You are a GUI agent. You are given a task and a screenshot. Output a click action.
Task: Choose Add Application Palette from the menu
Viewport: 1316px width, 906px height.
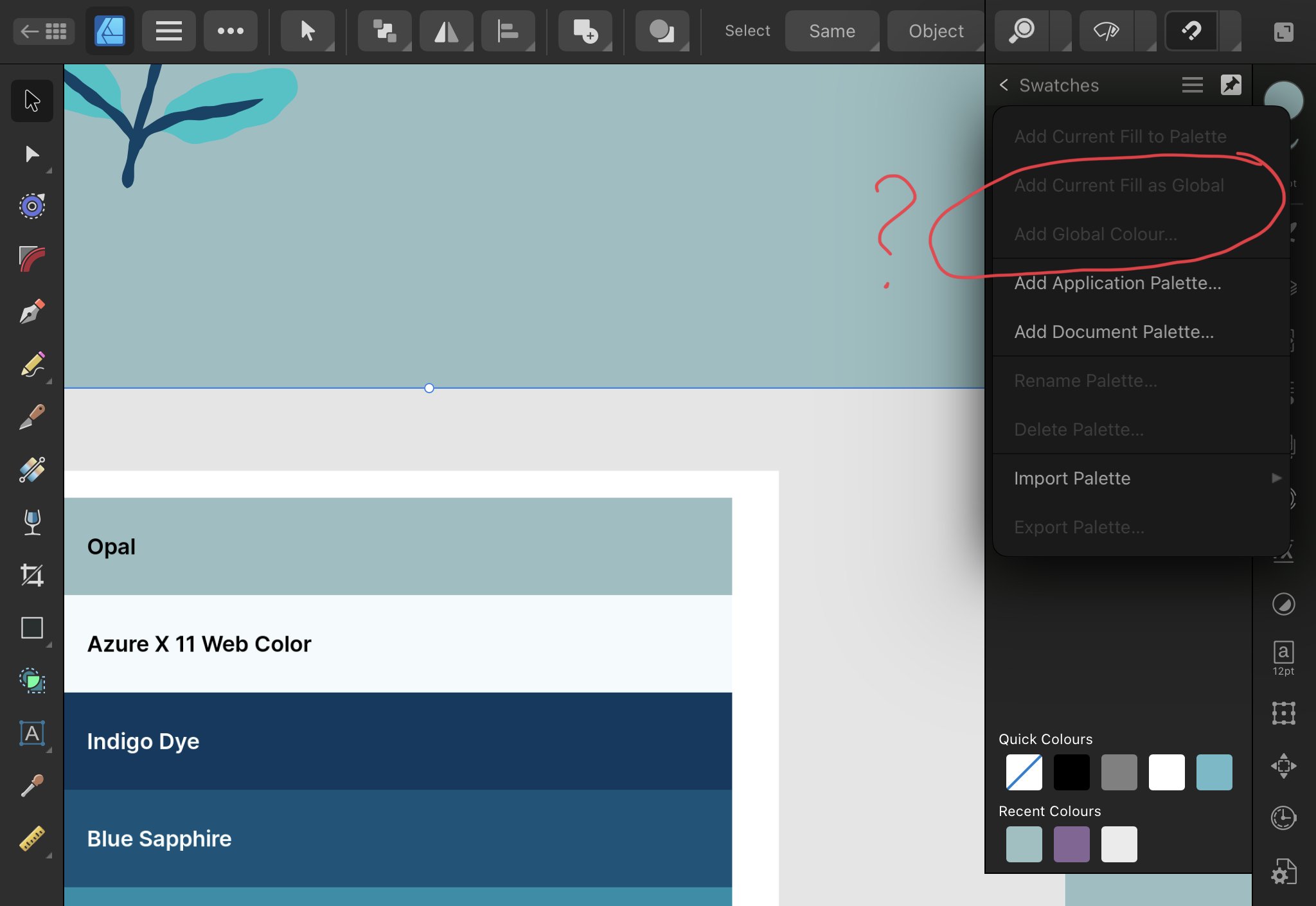coord(1118,283)
